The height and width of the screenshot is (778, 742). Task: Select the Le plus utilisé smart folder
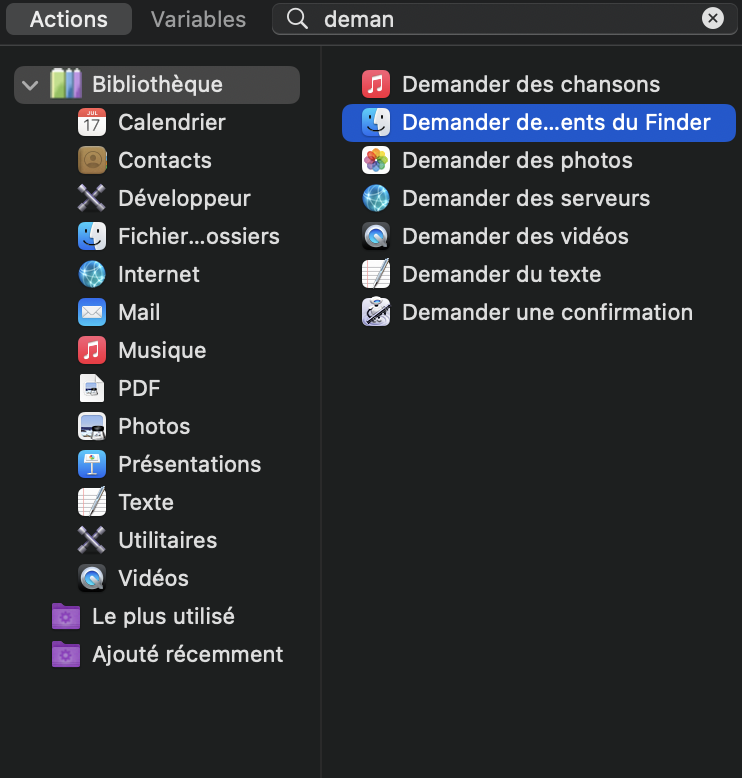pos(162,617)
